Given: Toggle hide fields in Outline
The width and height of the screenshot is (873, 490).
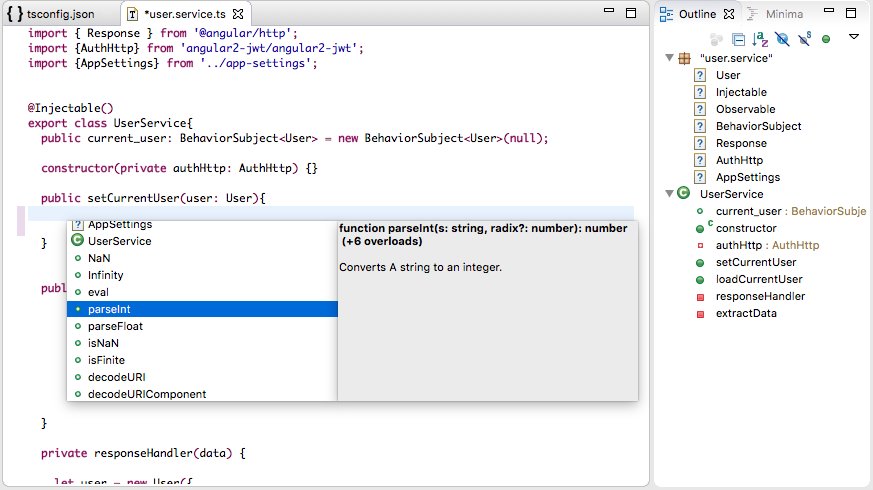Looking at the screenshot, I should [x=782, y=39].
